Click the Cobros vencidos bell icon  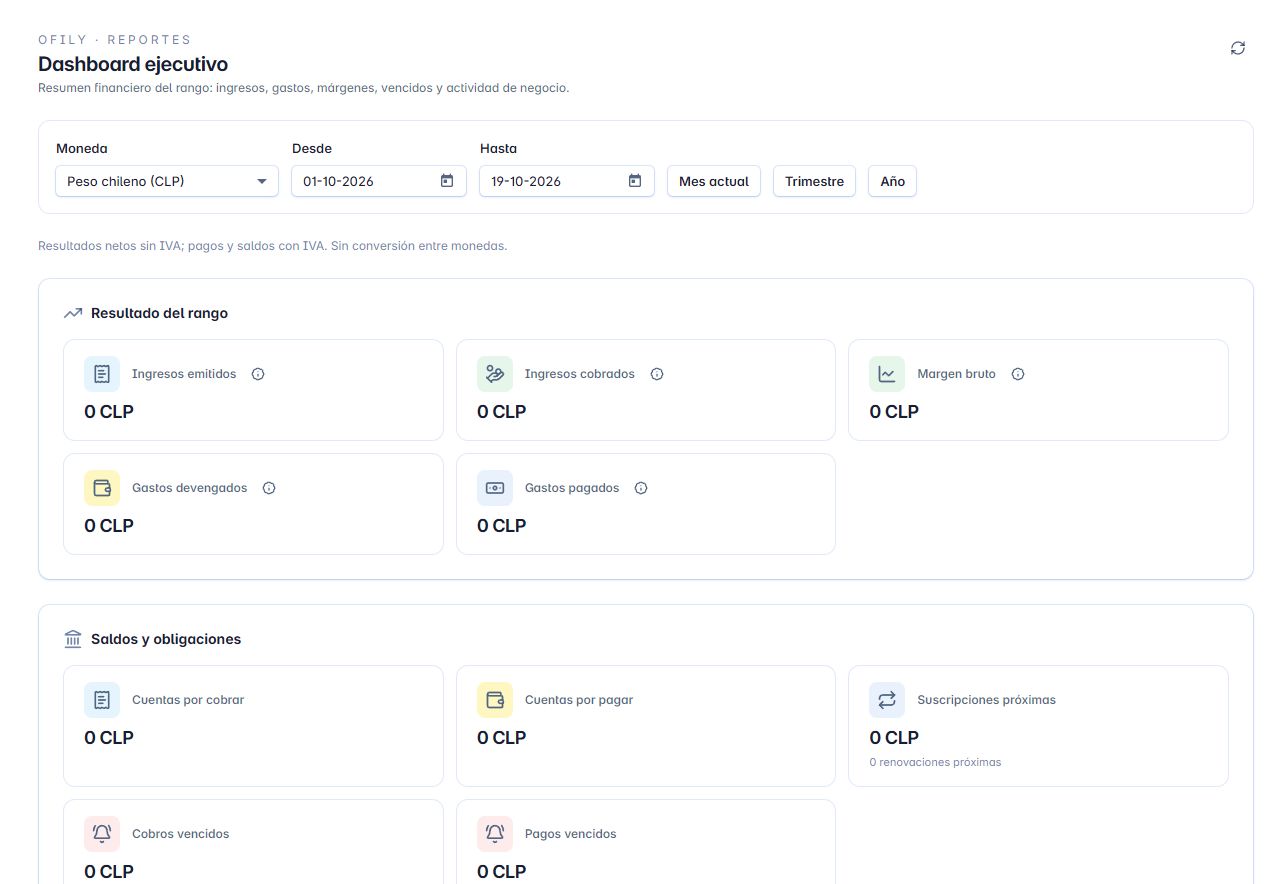102,834
